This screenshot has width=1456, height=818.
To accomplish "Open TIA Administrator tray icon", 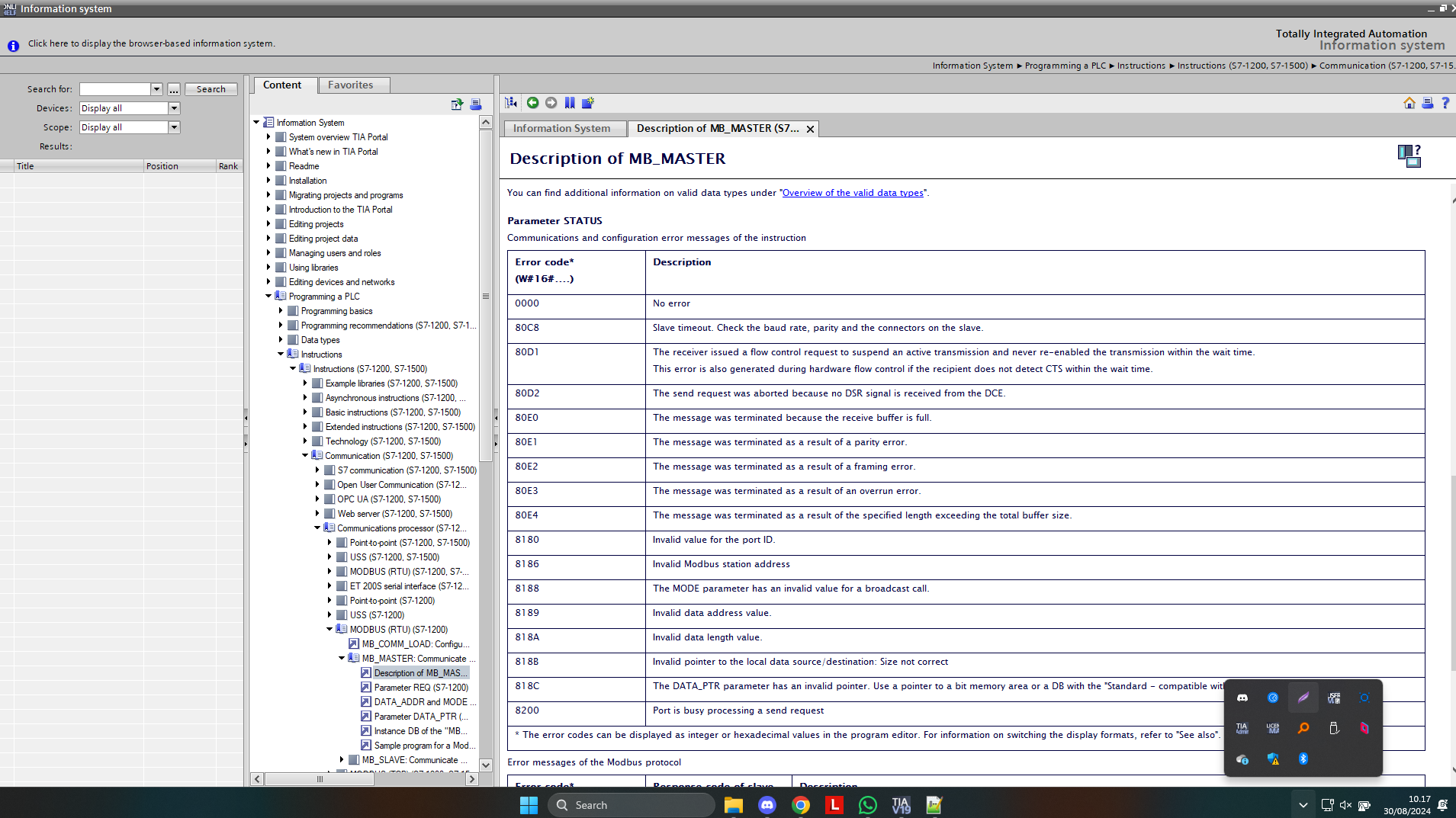I will tap(1242, 728).
